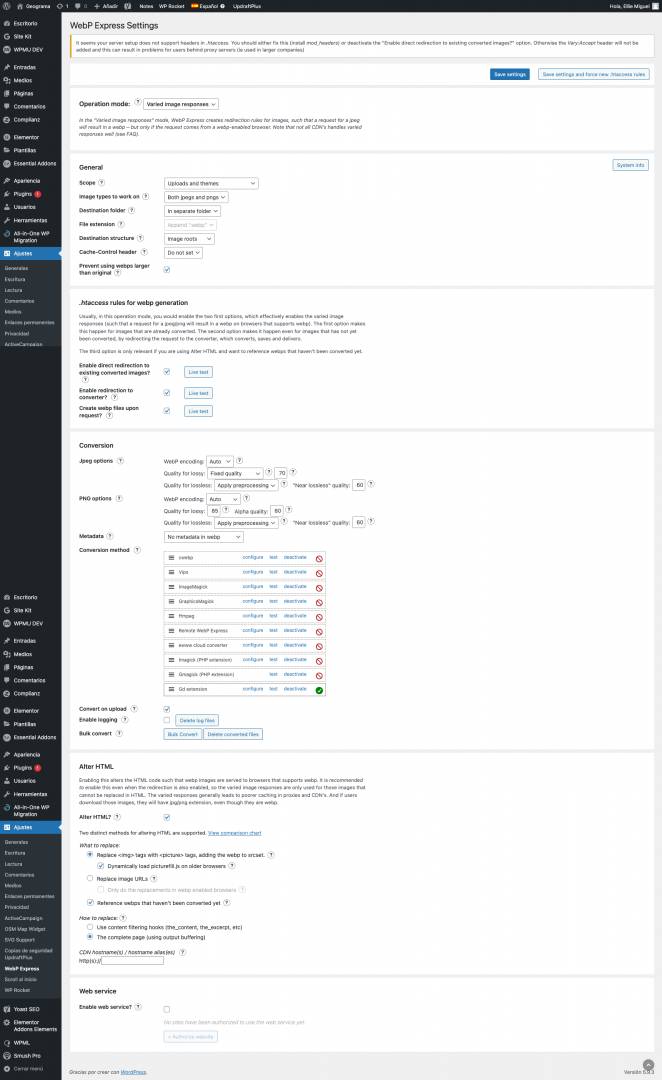662x1080 pixels.
Task: Click the scroll-to-top arrow icon
Action: (x=648, y=1065)
